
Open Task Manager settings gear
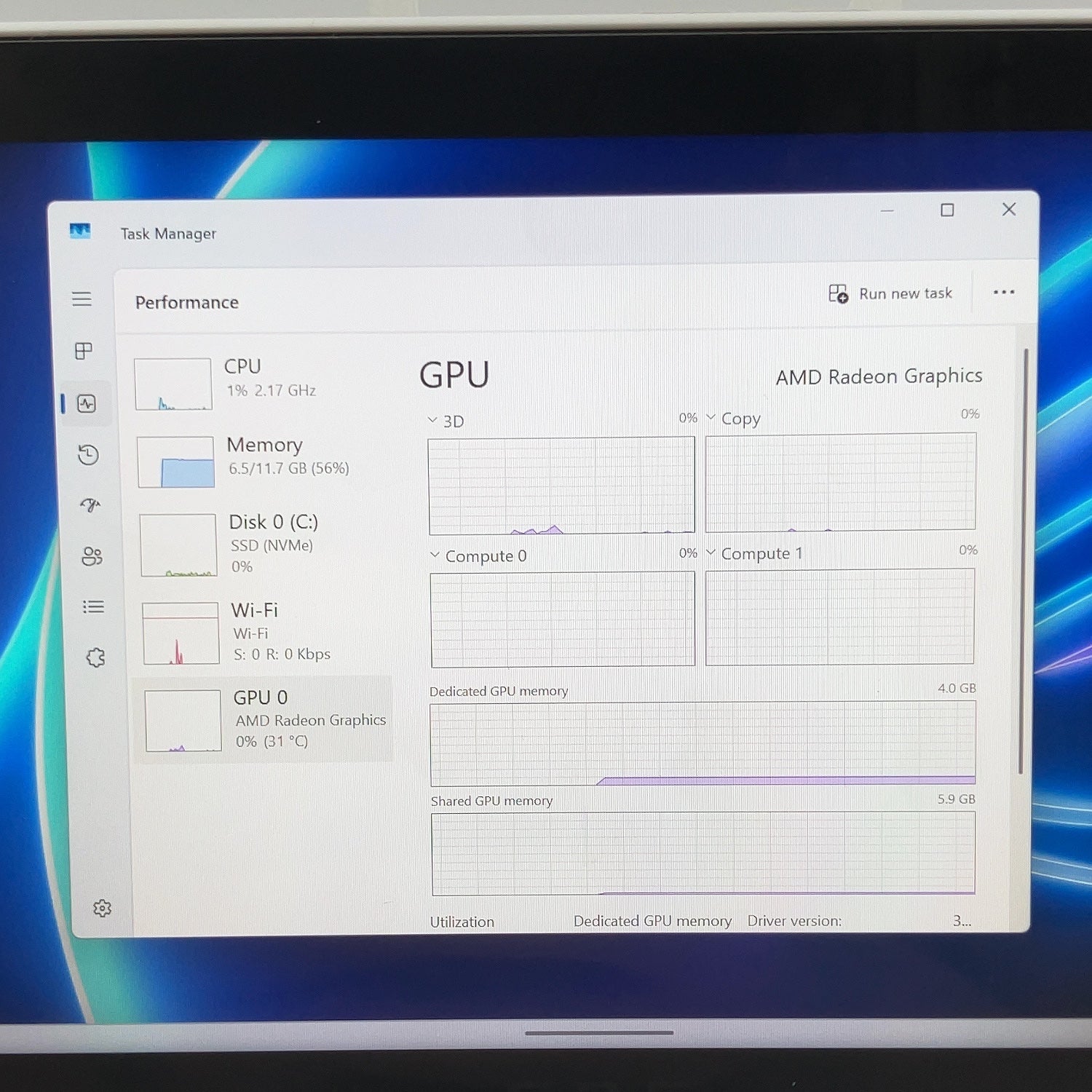pyautogui.click(x=102, y=908)
